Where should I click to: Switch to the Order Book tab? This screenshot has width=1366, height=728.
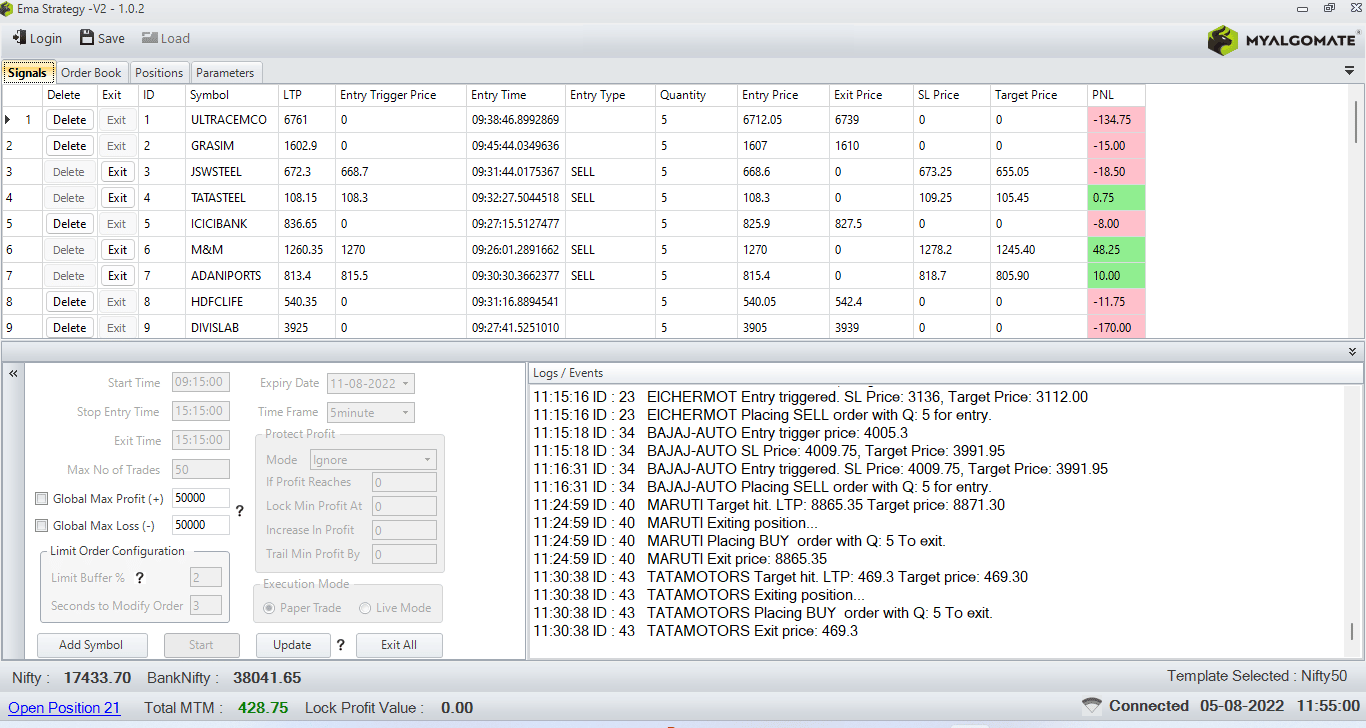(x=91, y=73)
